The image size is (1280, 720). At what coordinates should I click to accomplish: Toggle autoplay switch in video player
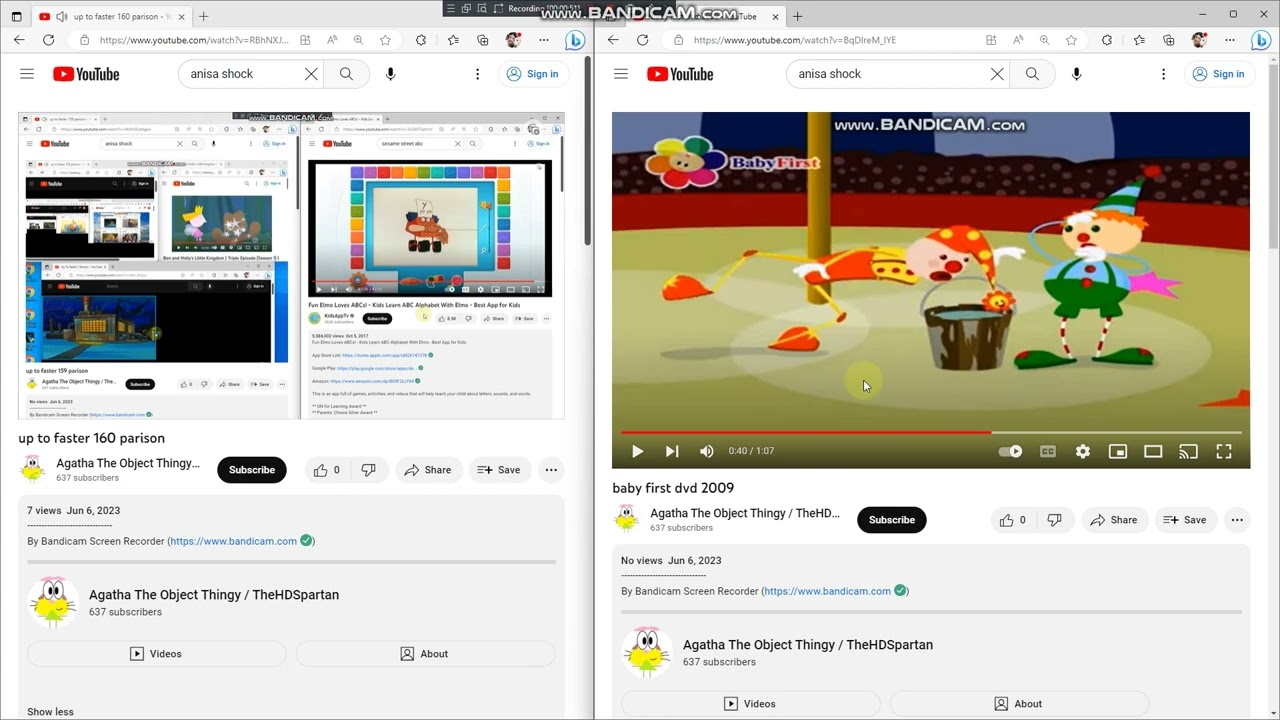(1011, 451)
